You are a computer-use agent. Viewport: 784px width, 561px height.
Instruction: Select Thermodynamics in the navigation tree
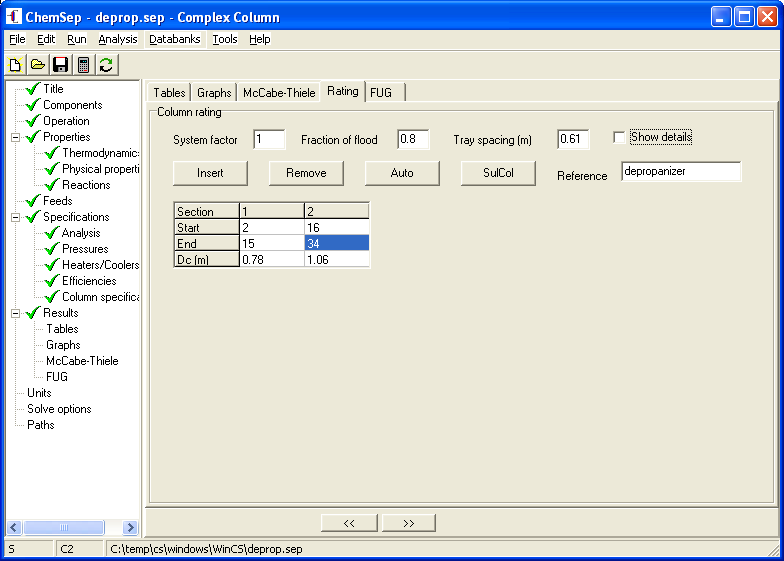coord(100,153)
